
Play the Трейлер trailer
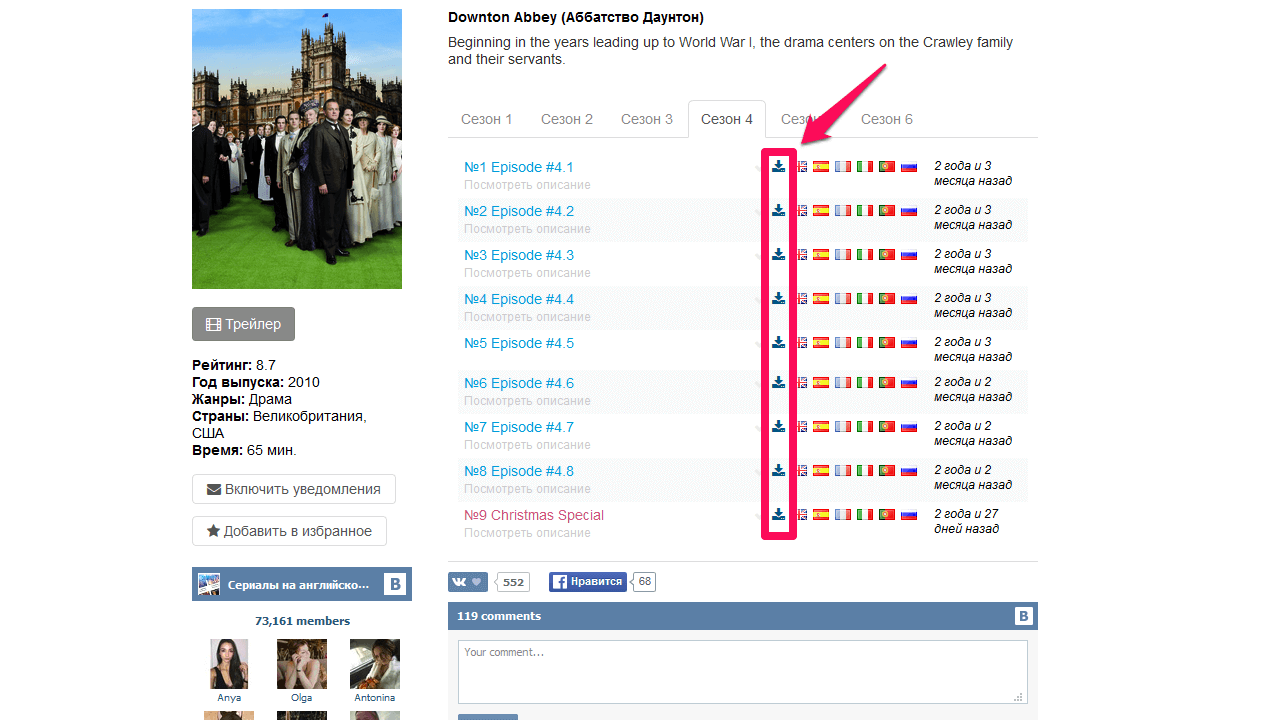pyautogui.click(x=243, y=324)
